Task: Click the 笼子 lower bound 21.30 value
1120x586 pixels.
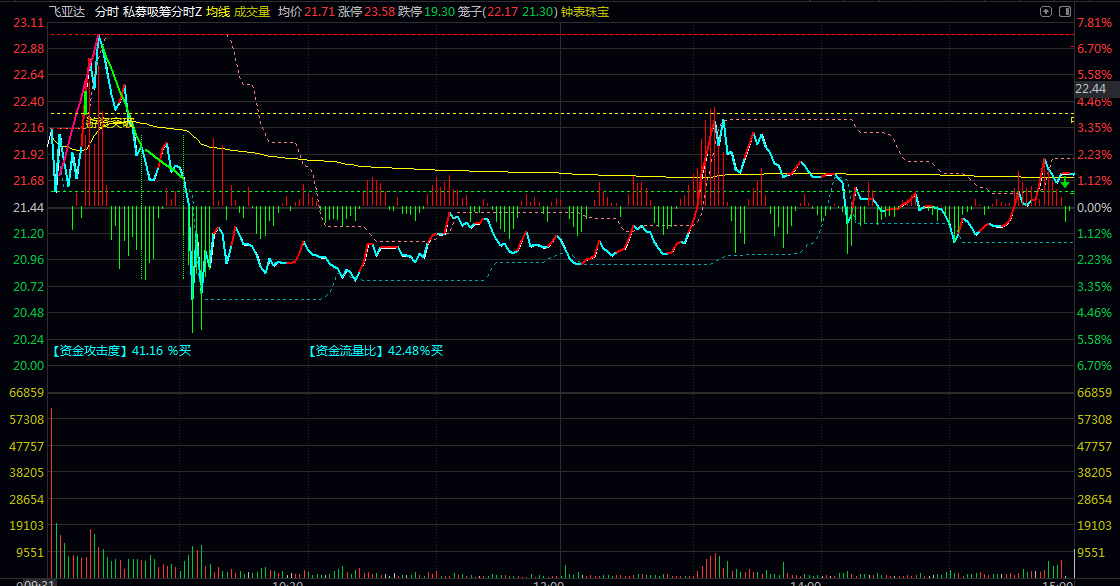Action: click(x=537, y=11)
